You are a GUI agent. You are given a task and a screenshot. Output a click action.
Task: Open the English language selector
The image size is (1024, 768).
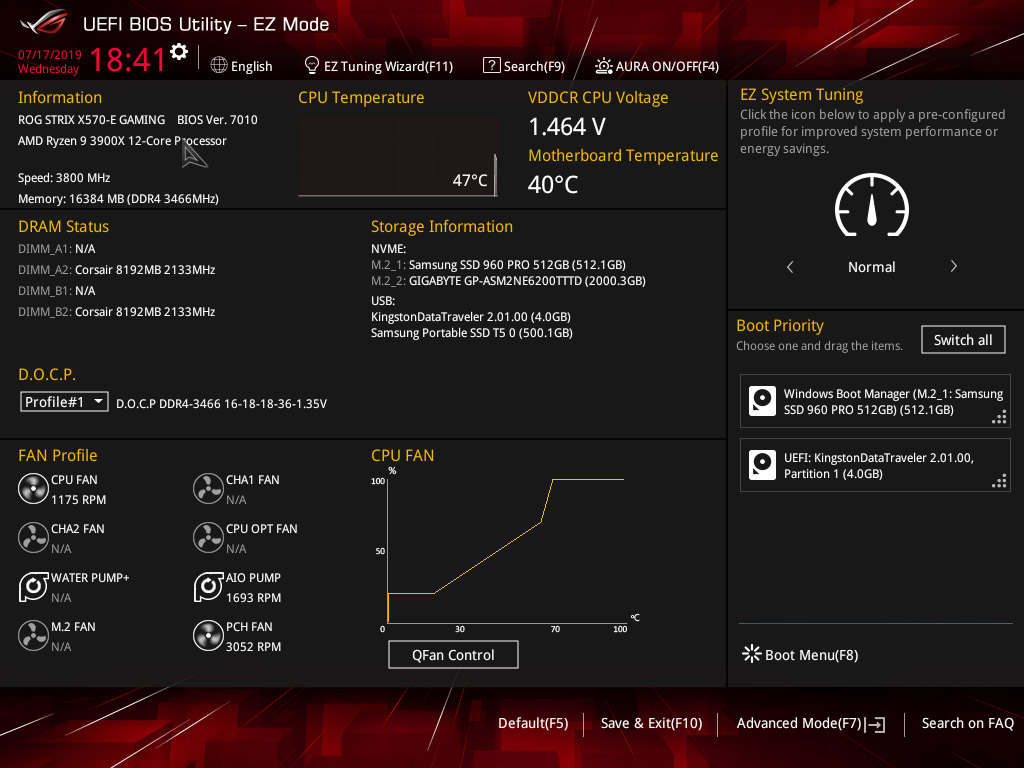click(x=251, y=66)
